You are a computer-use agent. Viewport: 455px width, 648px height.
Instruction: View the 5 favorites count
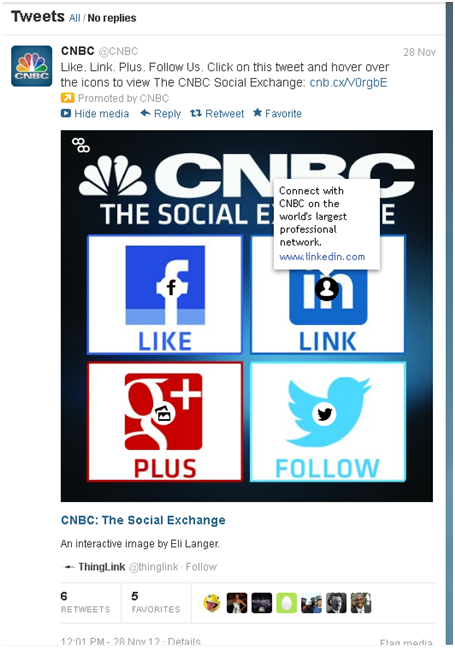click(156, 602)
